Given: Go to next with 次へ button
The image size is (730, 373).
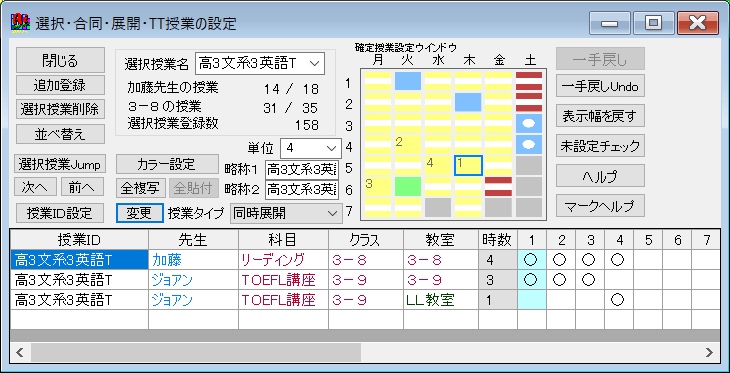Looking at the screenshot, I should [35, 187].
